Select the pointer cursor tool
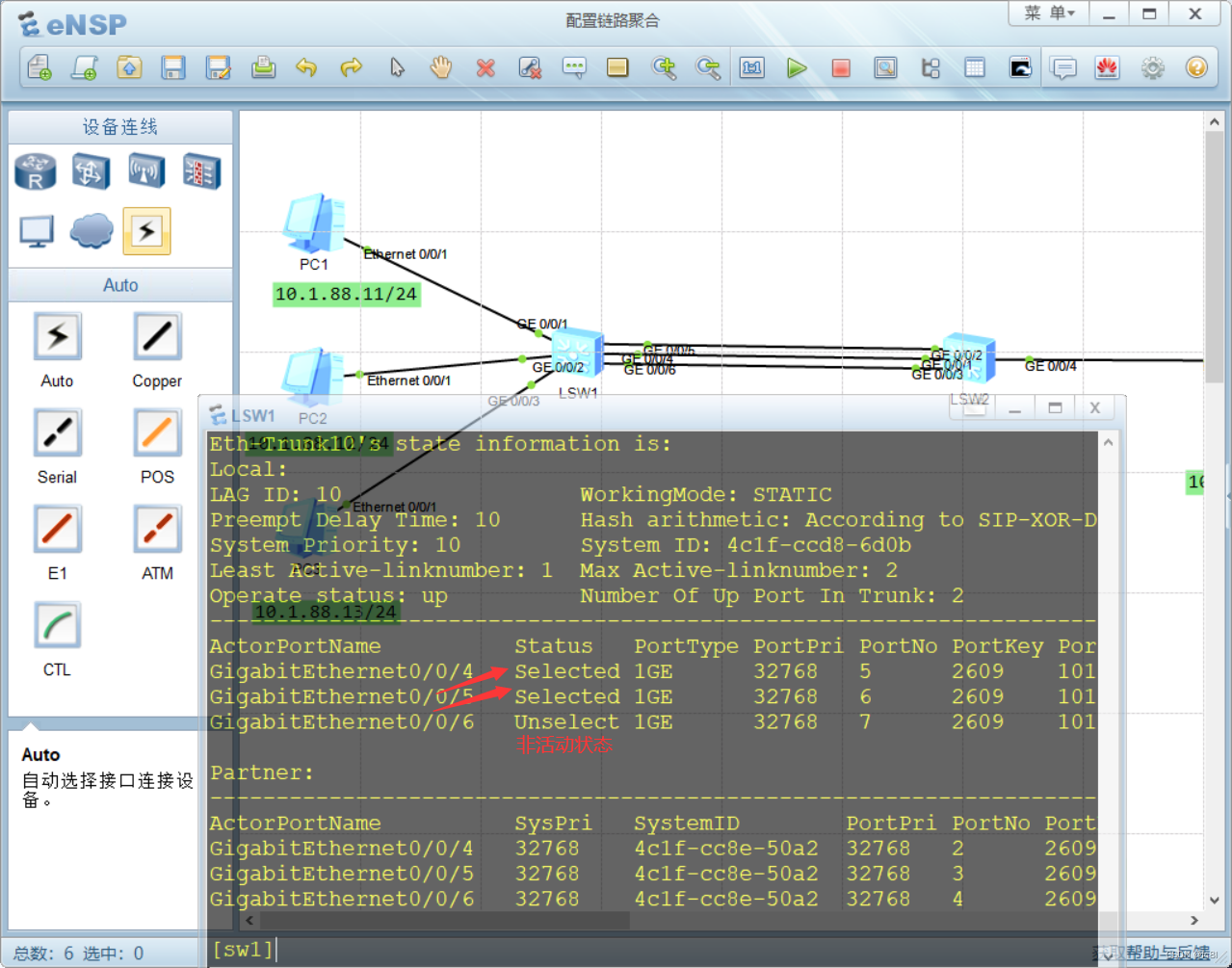The width and height of the screenshot is (1232, 968). [x=397, y=68]
